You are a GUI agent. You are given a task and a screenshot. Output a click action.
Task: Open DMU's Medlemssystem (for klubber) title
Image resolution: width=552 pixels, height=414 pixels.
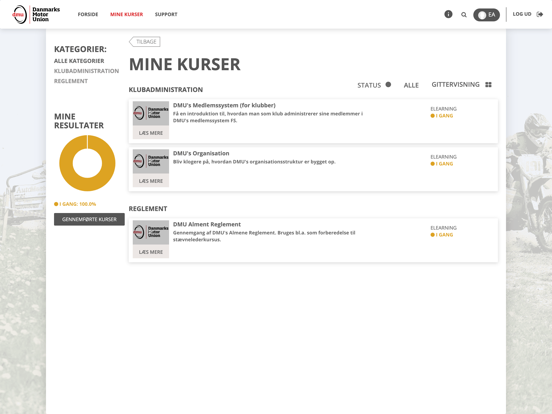224,105
